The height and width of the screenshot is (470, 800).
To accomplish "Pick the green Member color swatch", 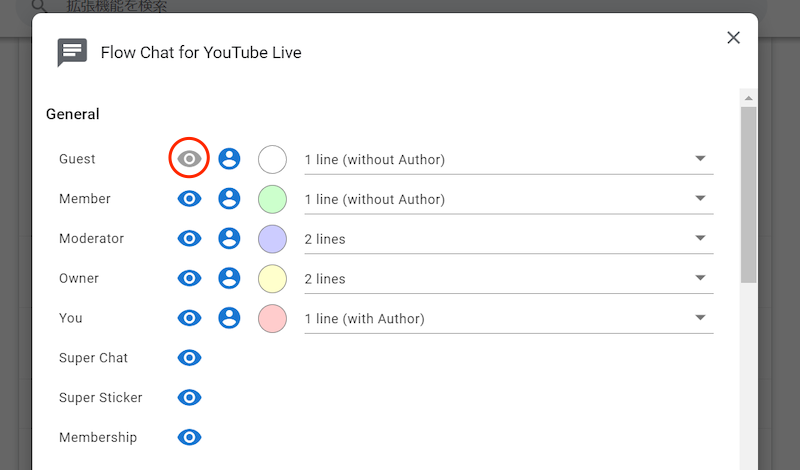I will pos(272,199).
